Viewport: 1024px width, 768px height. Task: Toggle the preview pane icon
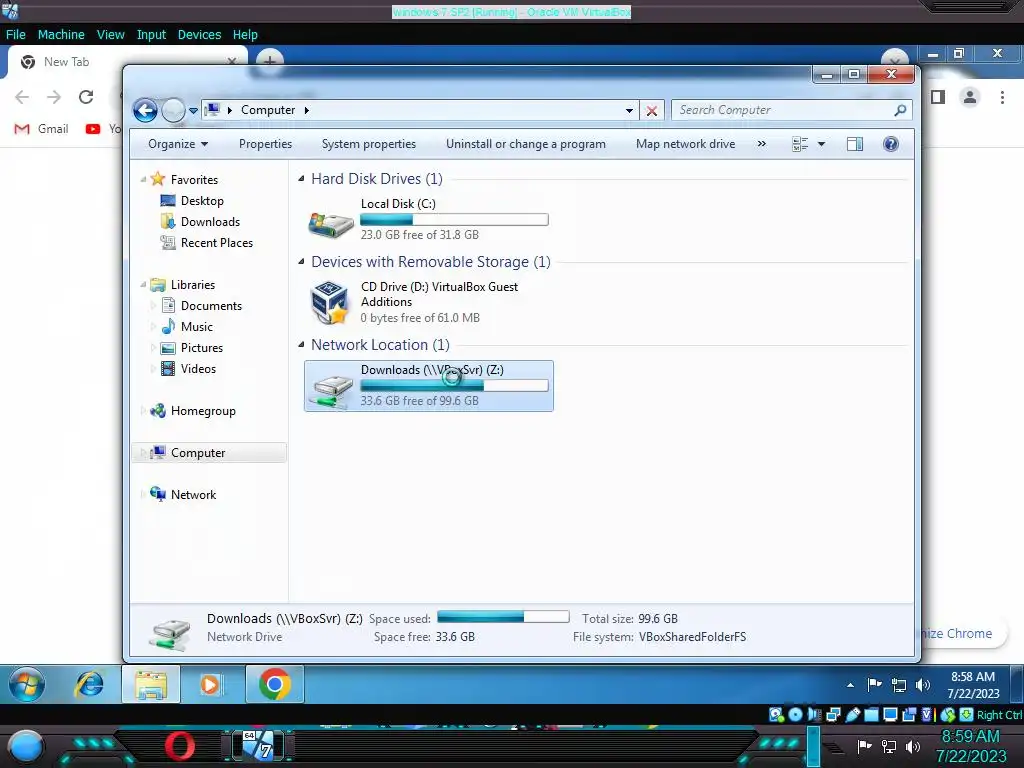click(x=855, y=144)
